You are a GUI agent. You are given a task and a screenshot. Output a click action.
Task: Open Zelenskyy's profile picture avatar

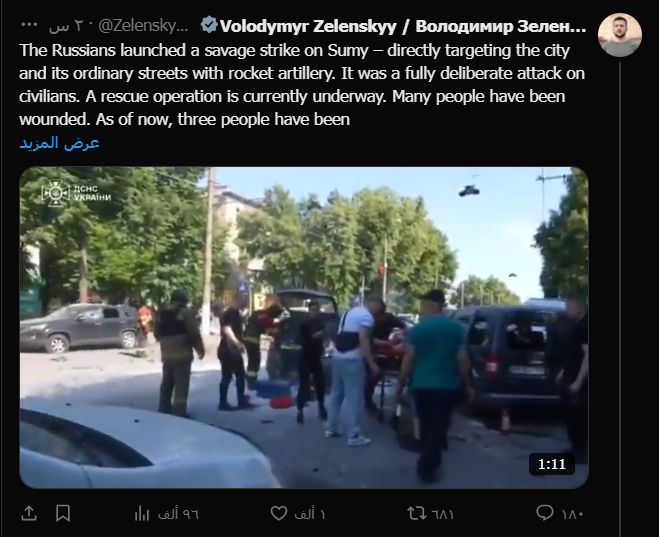[x=620, y=35]
